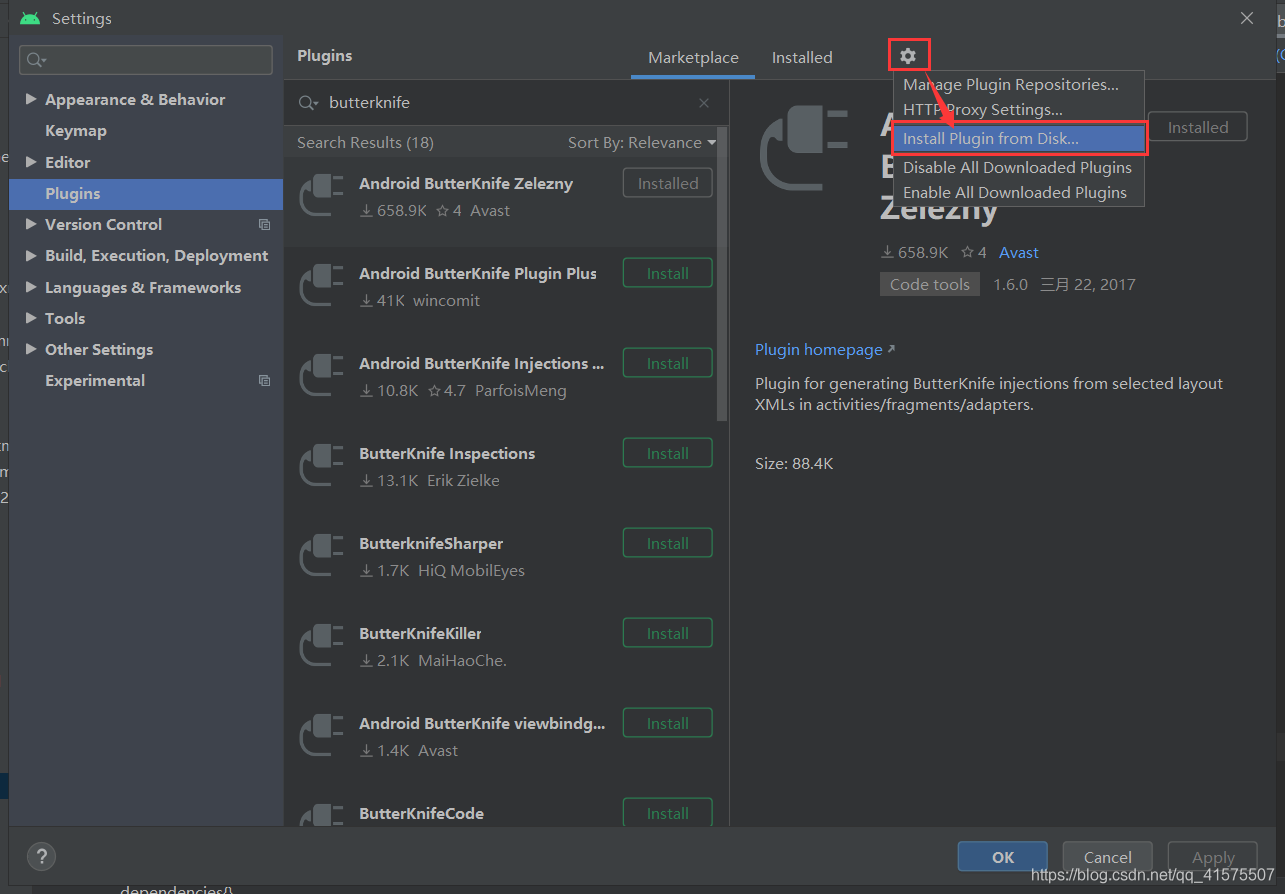Screen dimensions: 1285x894
Task: Open the Plugin homepage link
Action: 825,350
